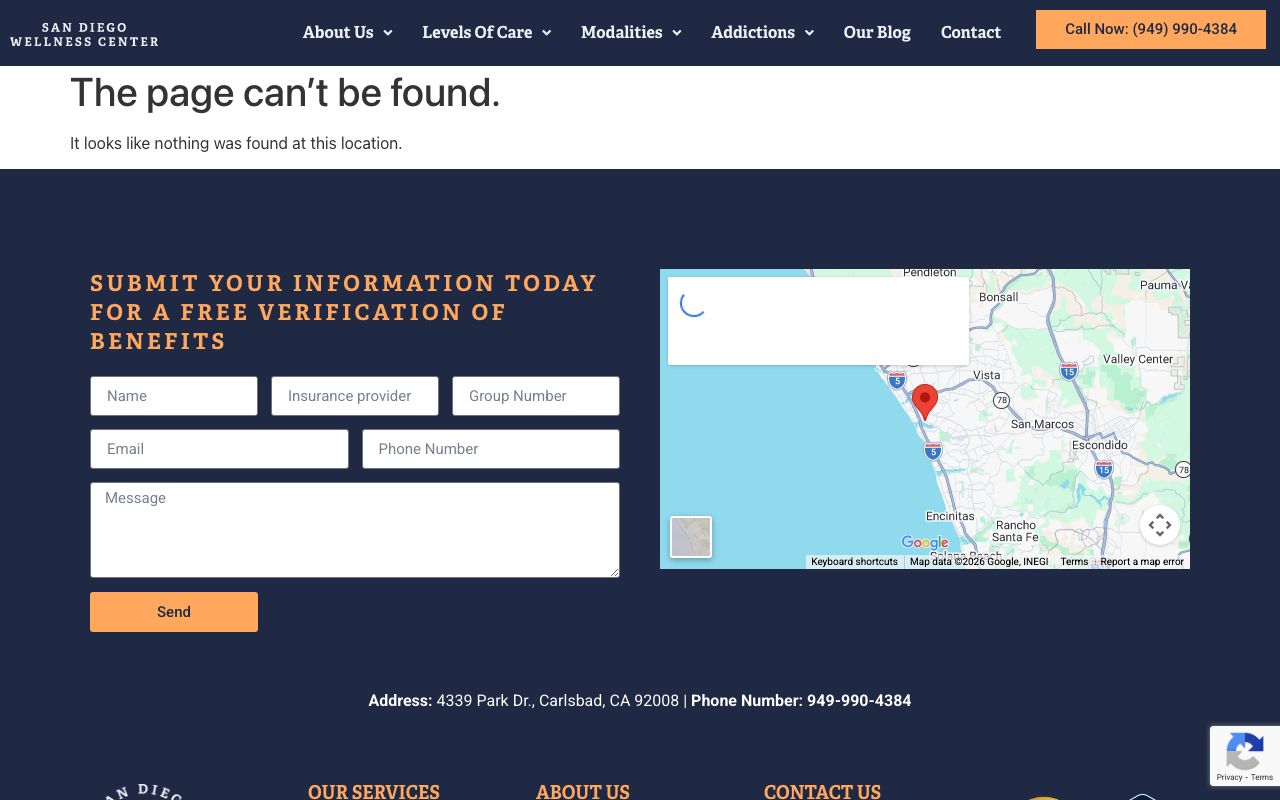
Task: Submit the form with Send button
Action: [x=174, y=612]
